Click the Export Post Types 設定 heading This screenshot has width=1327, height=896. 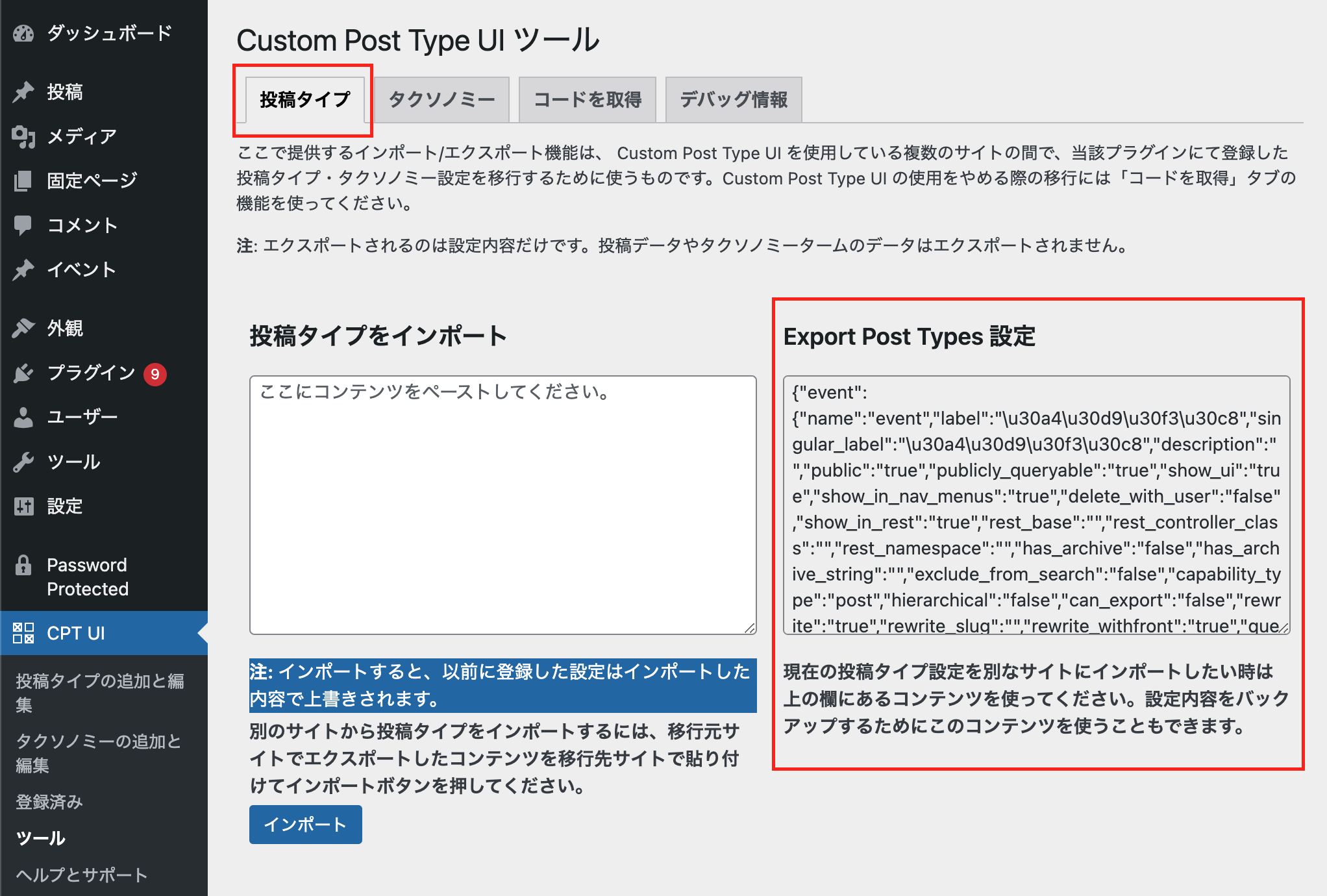[x=910, y=336]
